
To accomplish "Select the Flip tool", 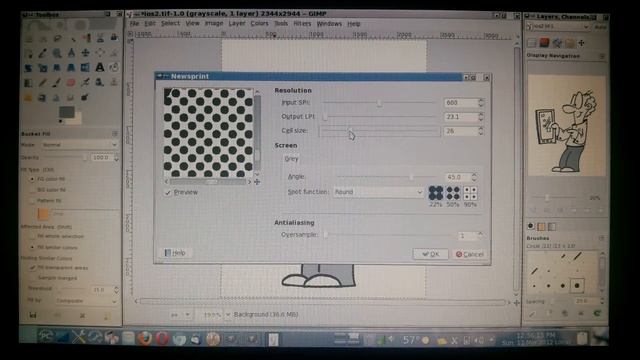I will click(86, 68).
